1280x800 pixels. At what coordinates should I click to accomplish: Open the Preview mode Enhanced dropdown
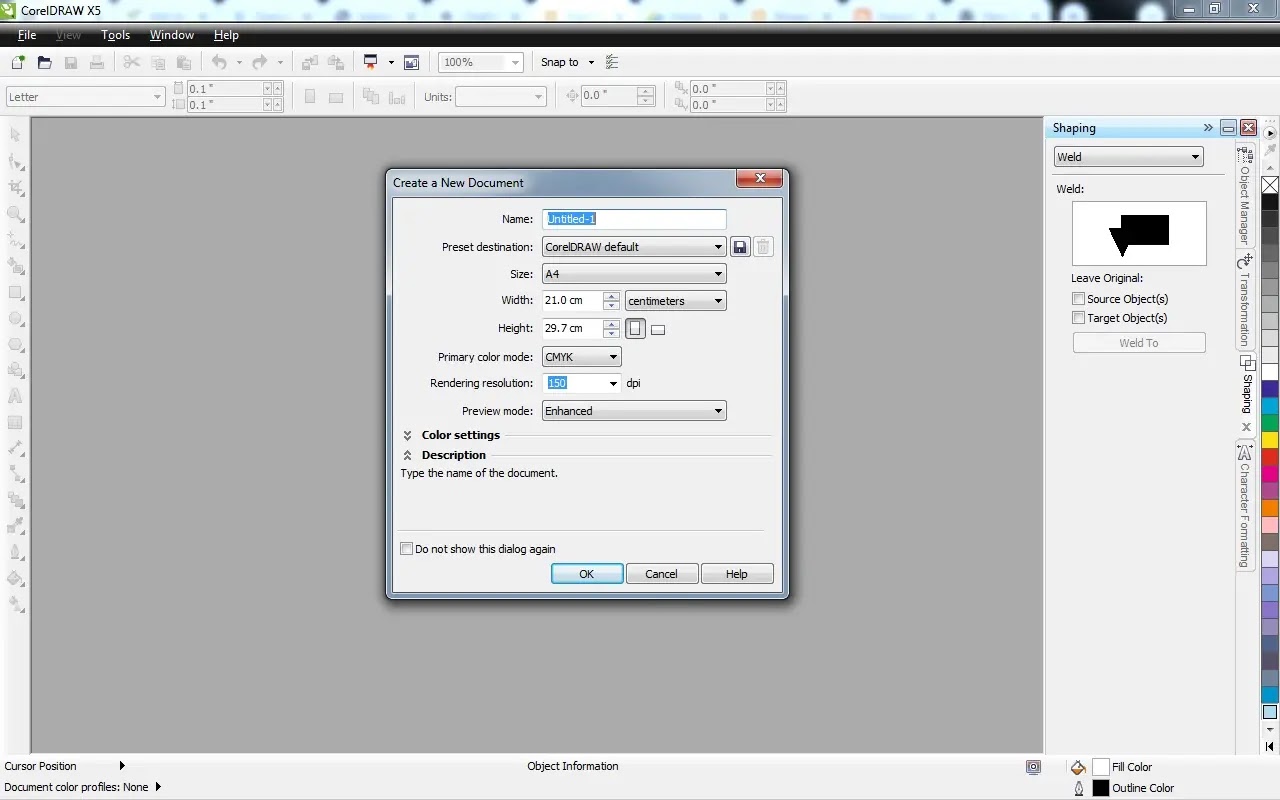coord(634,411)
